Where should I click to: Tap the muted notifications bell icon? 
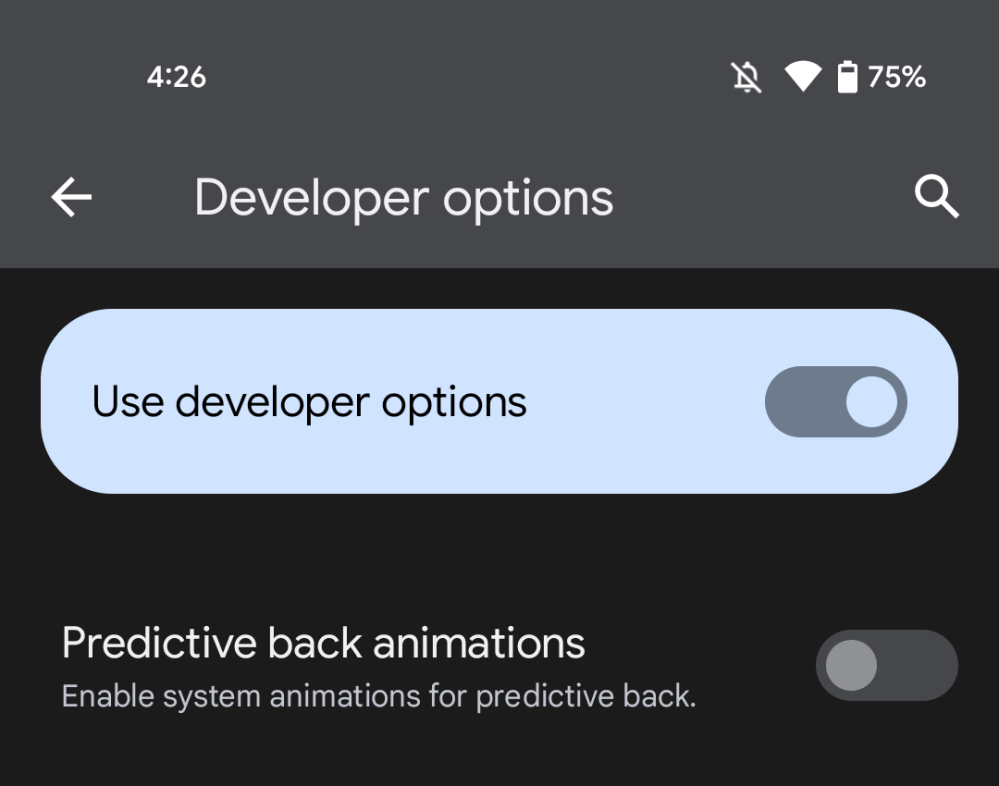click(746, 77)
